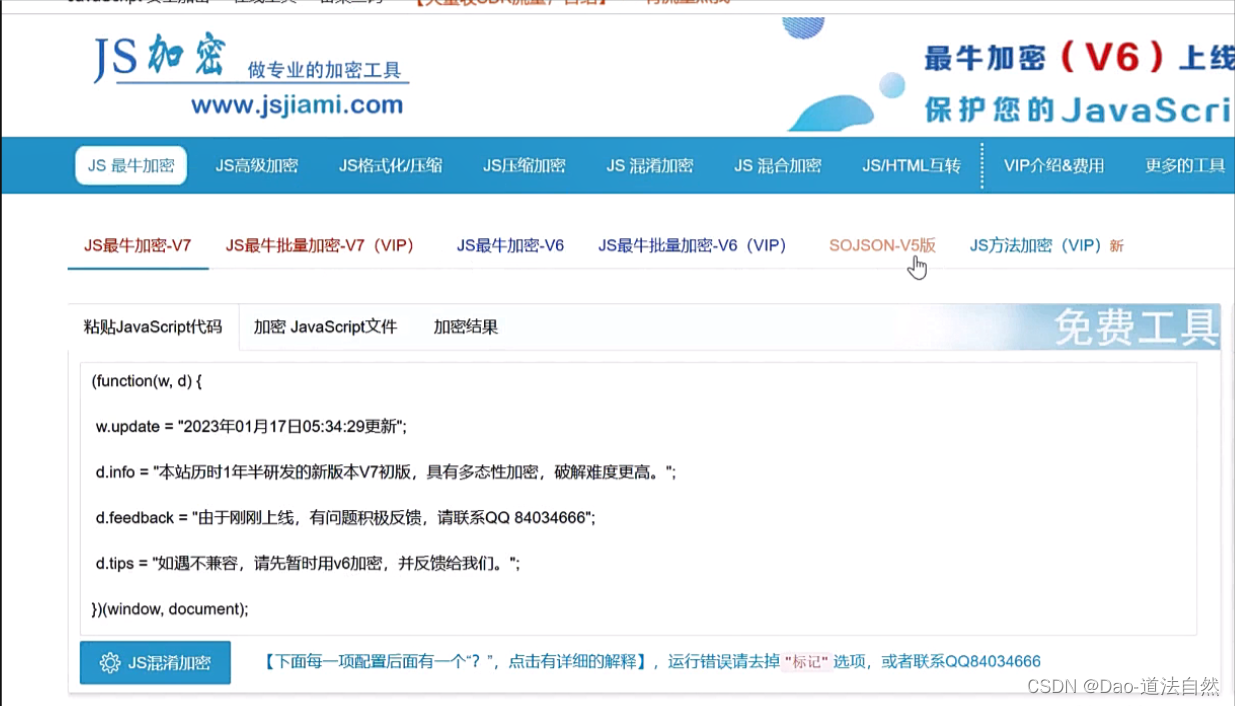
Task: Click the 标记 highlighted text
Action: [806, 661]
